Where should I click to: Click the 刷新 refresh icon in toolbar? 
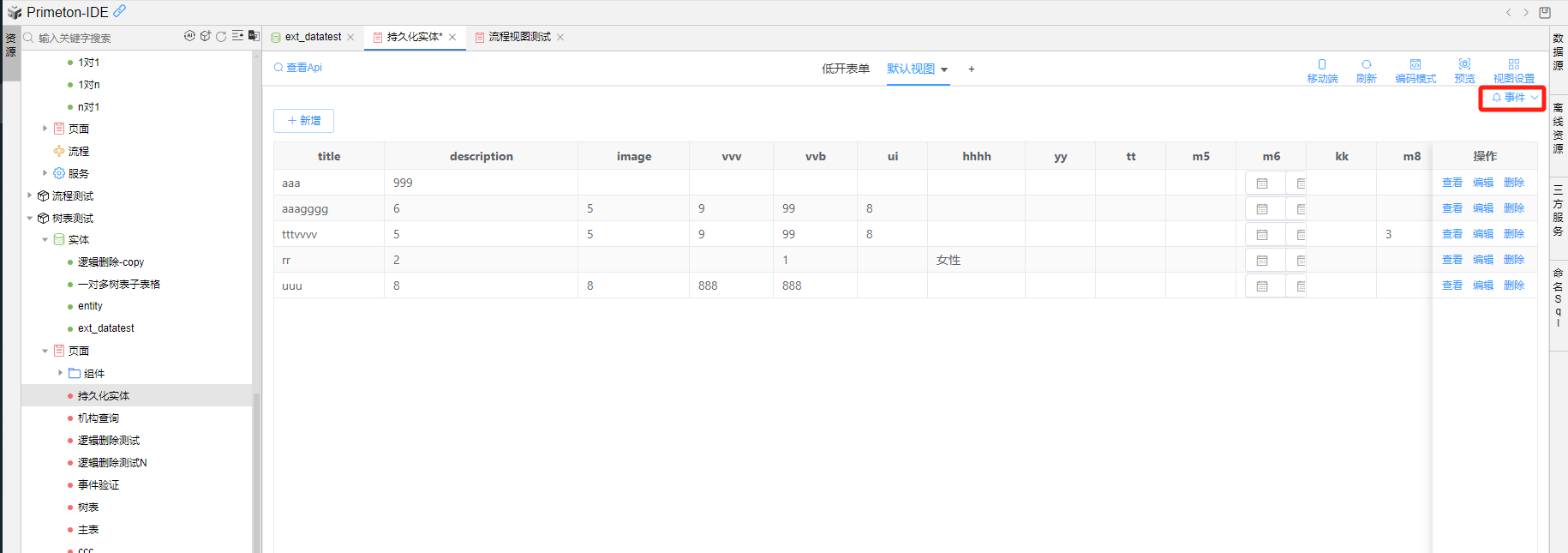click(1366, 70)
